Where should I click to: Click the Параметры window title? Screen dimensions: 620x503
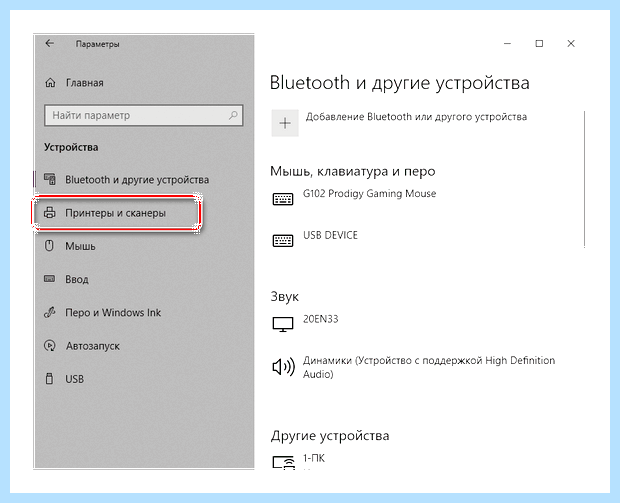(97, 44)
